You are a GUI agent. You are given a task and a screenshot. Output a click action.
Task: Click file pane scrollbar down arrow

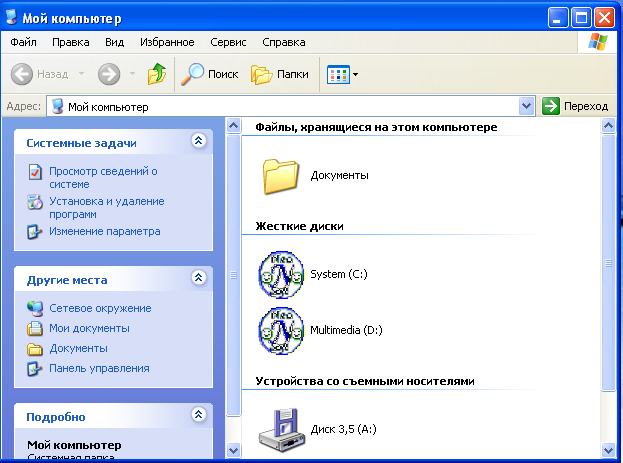point(608,451)
